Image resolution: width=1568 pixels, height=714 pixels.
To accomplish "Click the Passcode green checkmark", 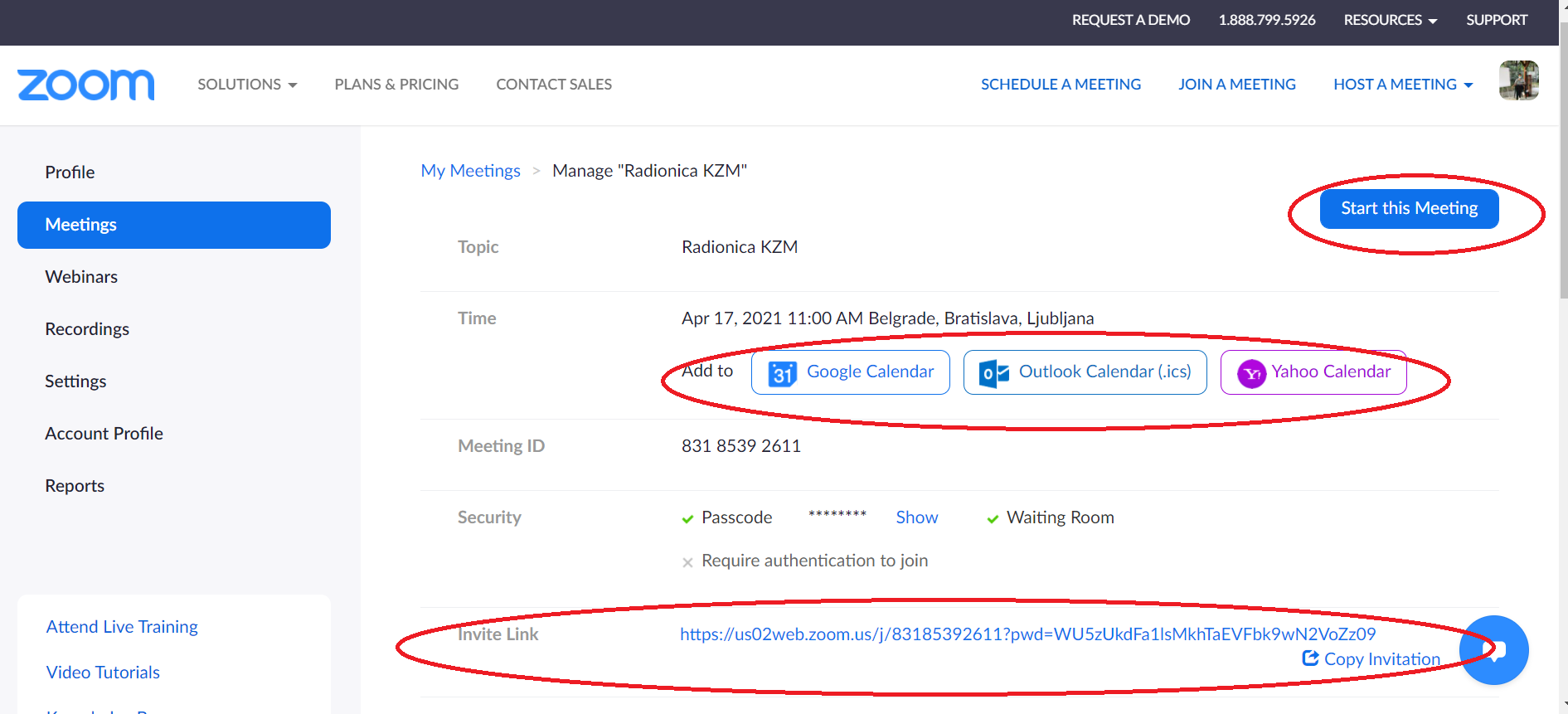I will pos(687,519).
